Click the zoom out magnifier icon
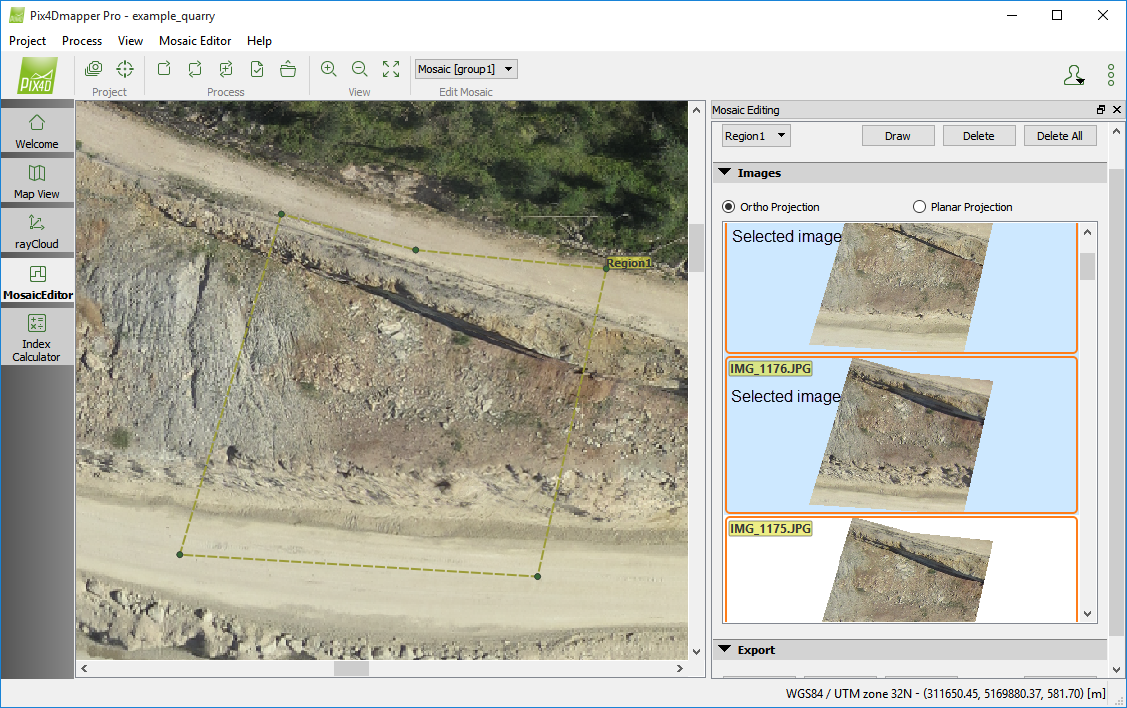1127x708 pixels. tap(360, 69)
